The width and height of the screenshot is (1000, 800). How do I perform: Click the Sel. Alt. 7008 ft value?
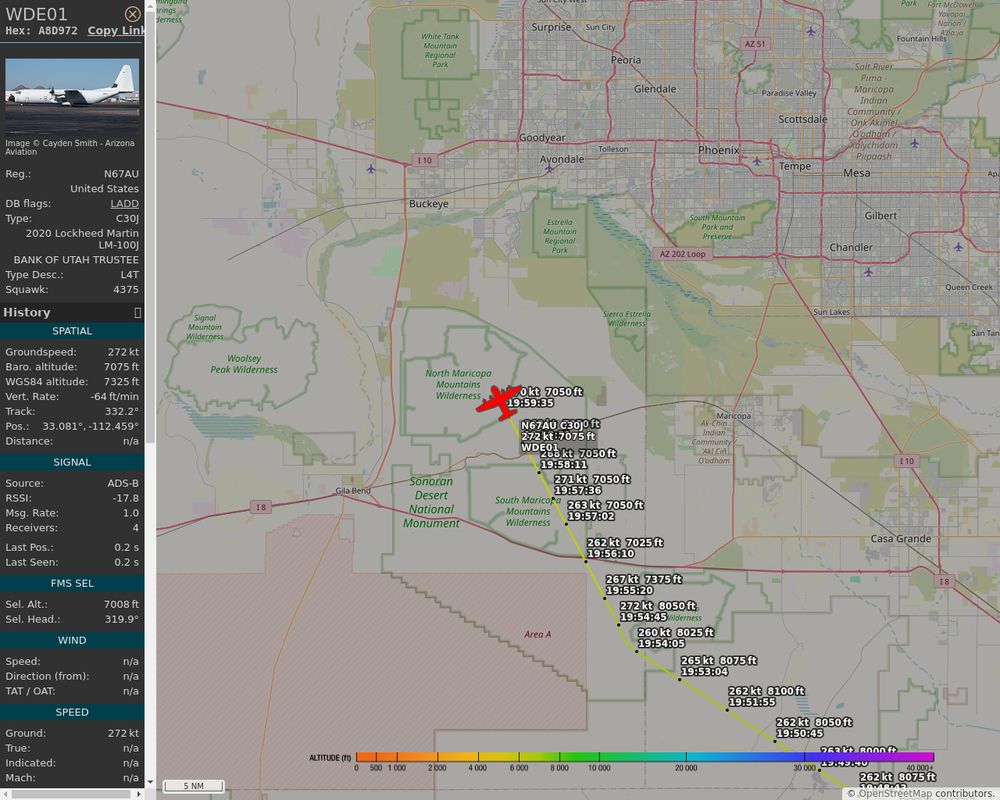pyautogui.click(x=121, y=604)
